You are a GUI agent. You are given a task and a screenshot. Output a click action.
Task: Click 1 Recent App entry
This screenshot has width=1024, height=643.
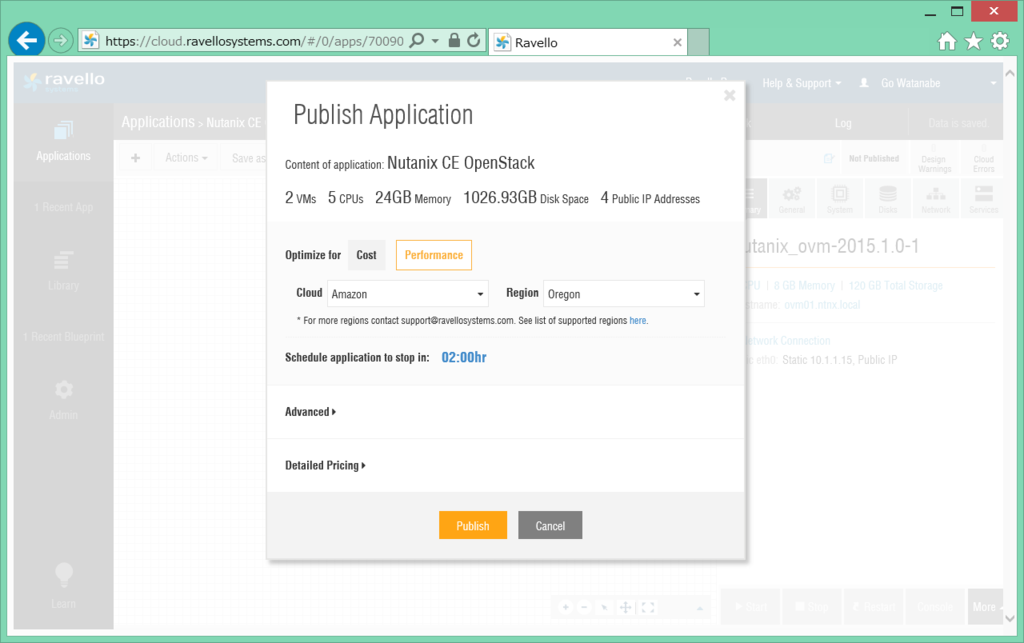click(x=63, y=207)
